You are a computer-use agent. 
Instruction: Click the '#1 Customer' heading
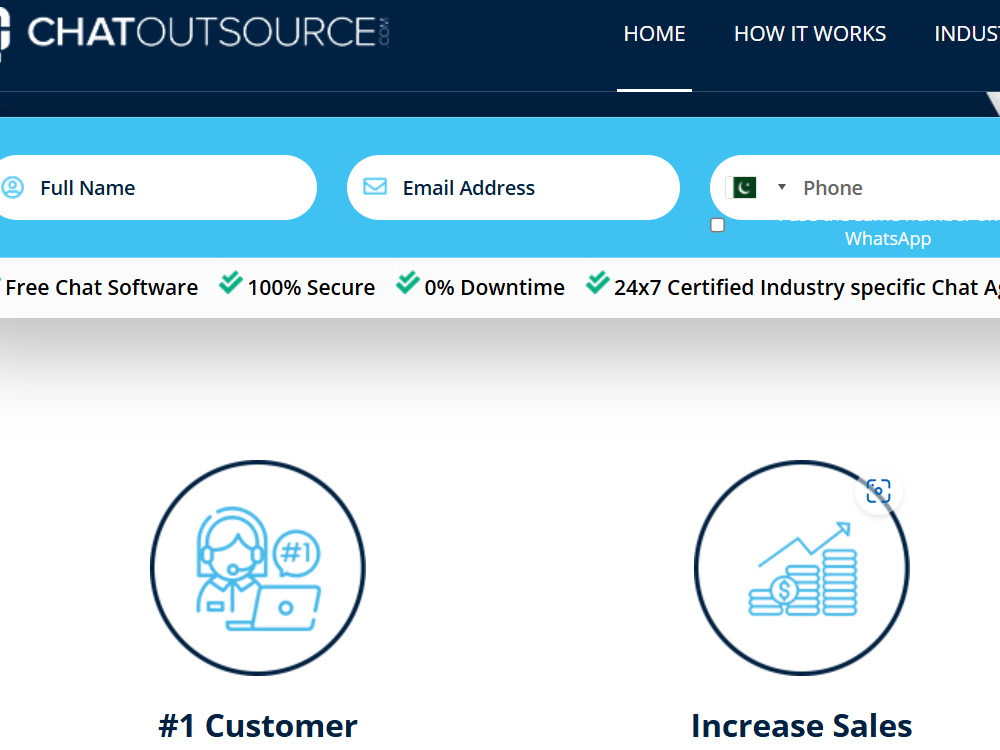pyautogui.click(x=258, y=726)
